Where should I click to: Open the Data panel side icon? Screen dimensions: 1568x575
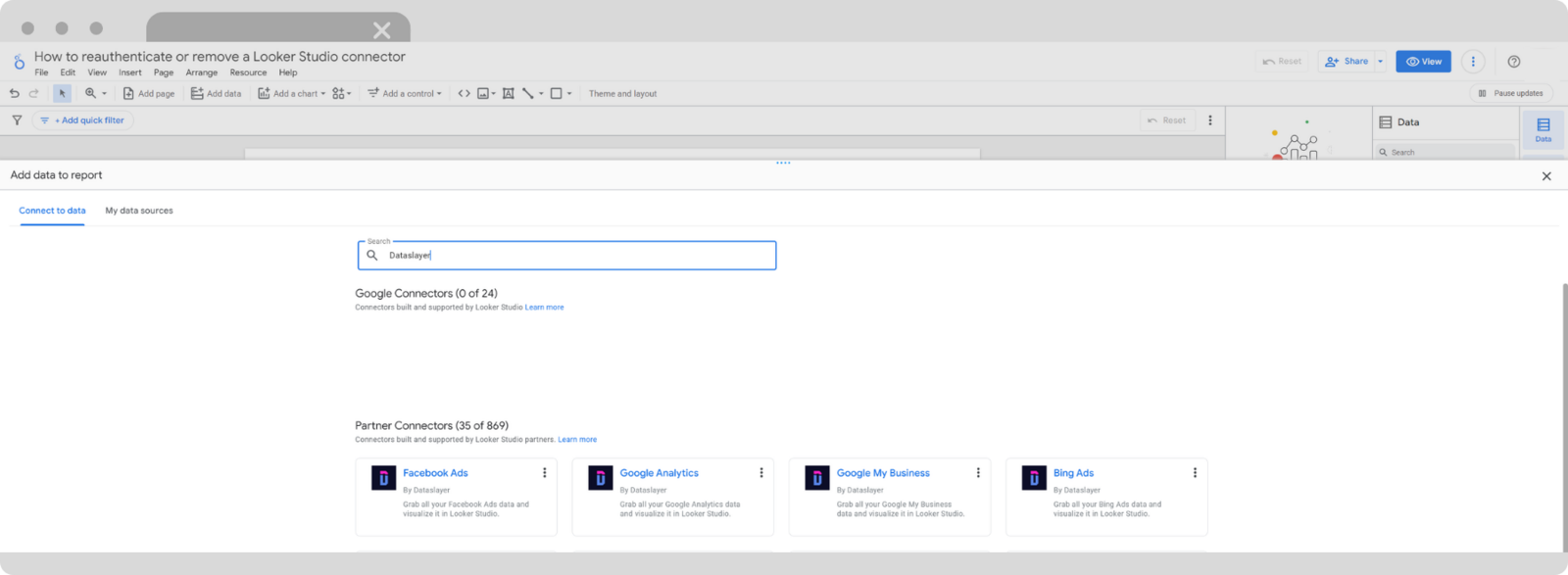click(x=1543, y=129)
